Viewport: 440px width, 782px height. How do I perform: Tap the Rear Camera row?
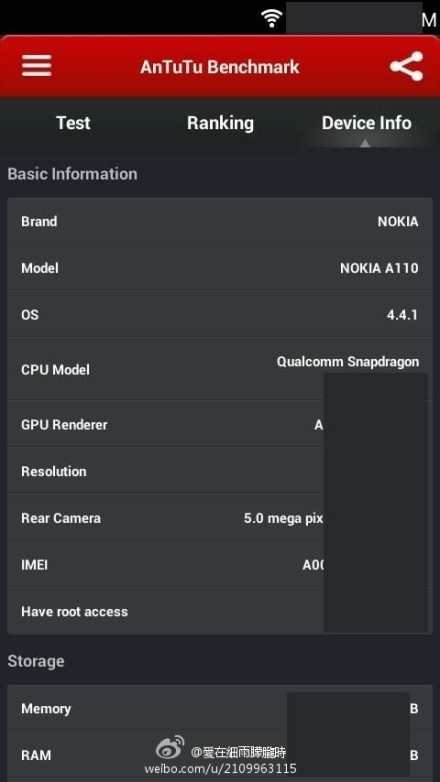[220, 518]
